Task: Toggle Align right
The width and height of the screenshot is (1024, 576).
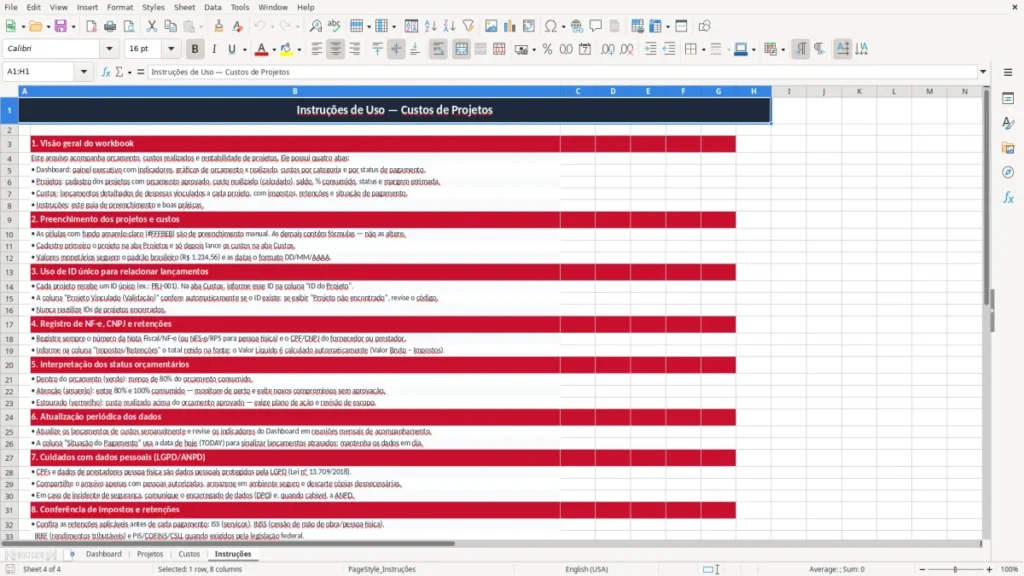Action: [x=355, y=49]
